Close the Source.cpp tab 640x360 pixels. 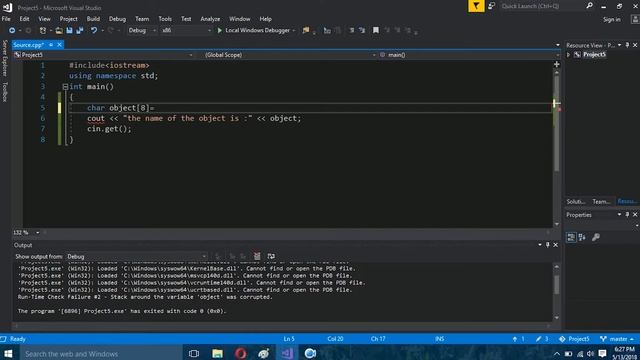[60, 44]
